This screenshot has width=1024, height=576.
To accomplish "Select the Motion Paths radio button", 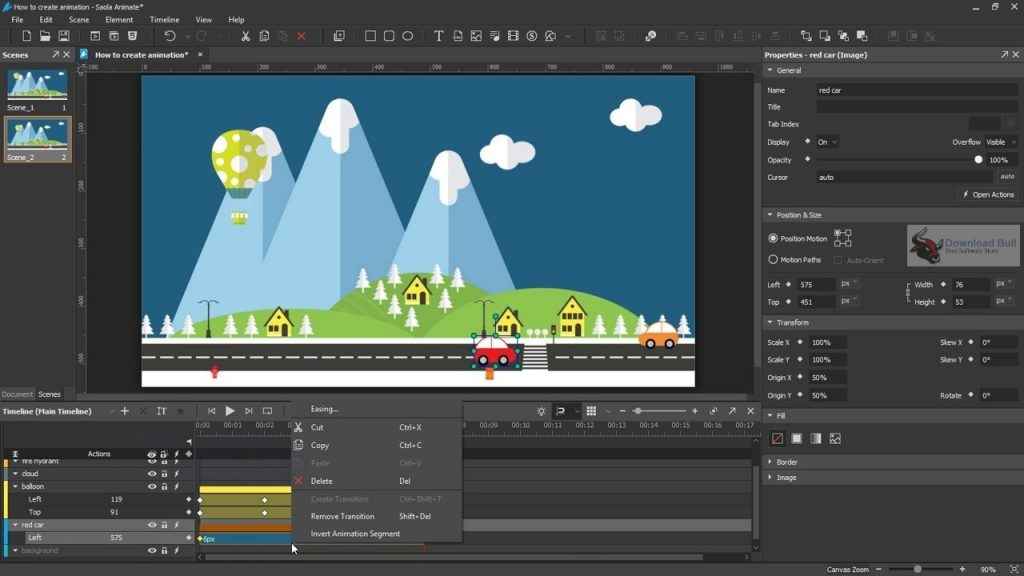I will tap(773, 260).
